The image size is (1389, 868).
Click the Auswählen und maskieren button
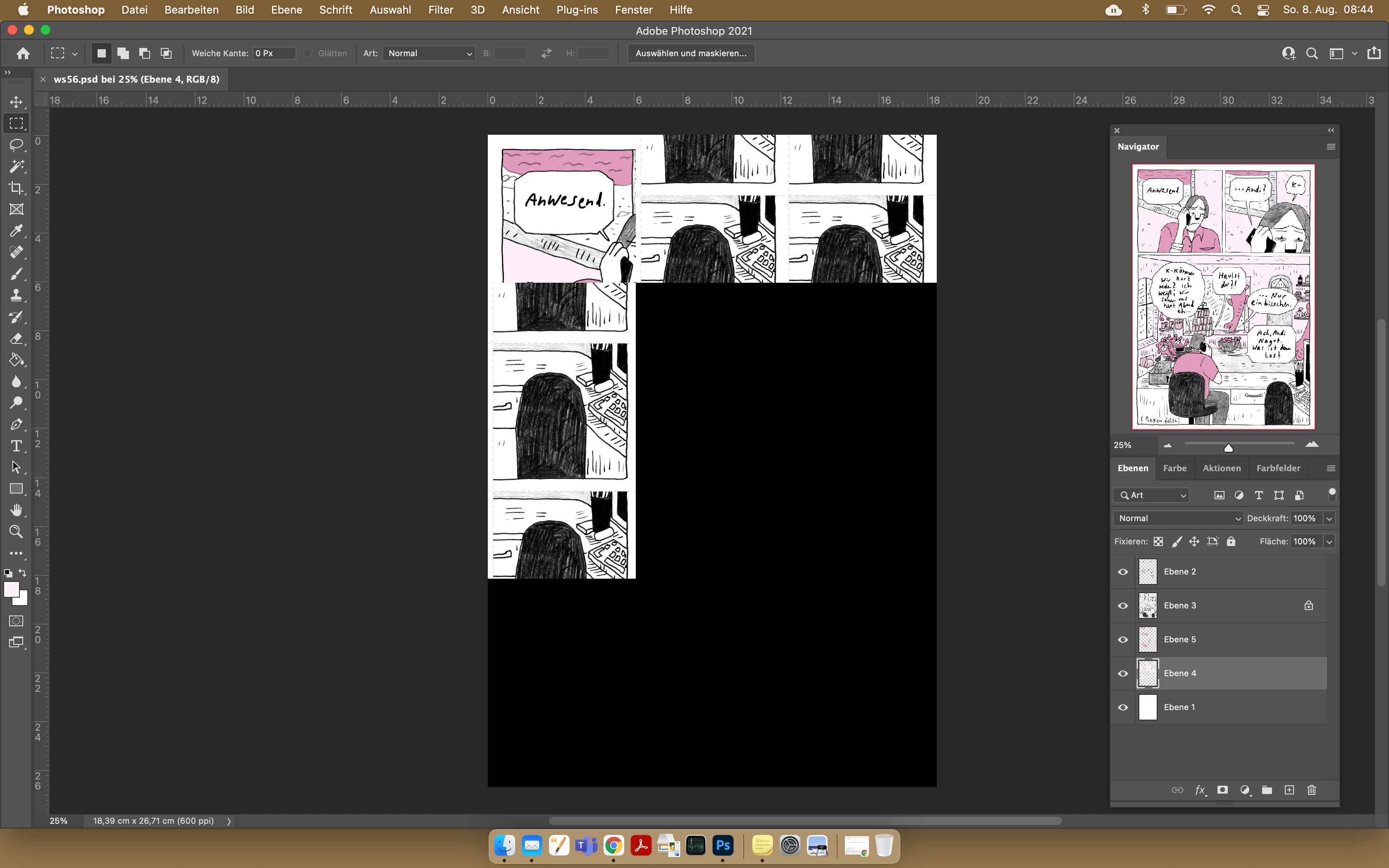690,53
